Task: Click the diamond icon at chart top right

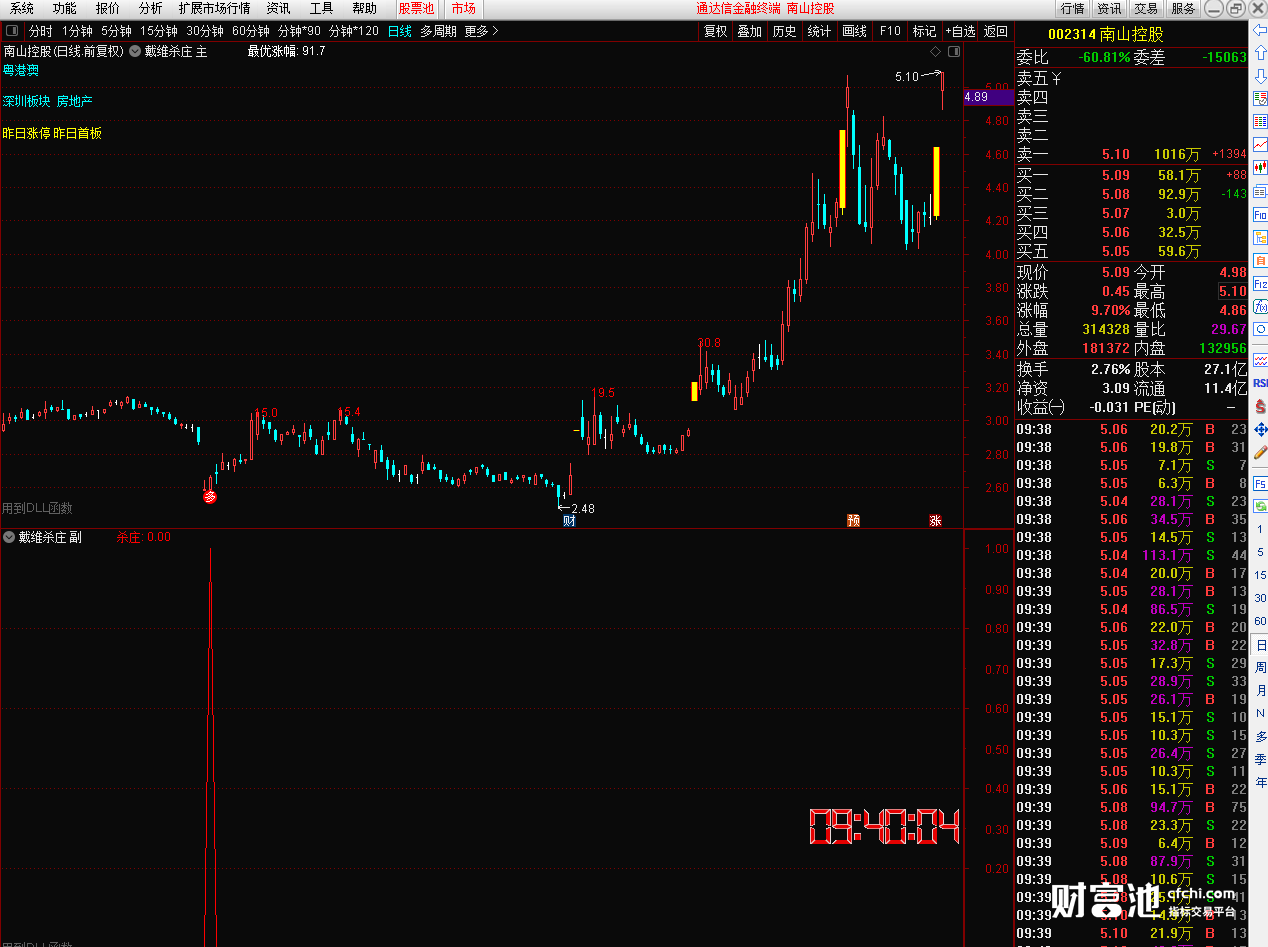Action: pos(935,51)
